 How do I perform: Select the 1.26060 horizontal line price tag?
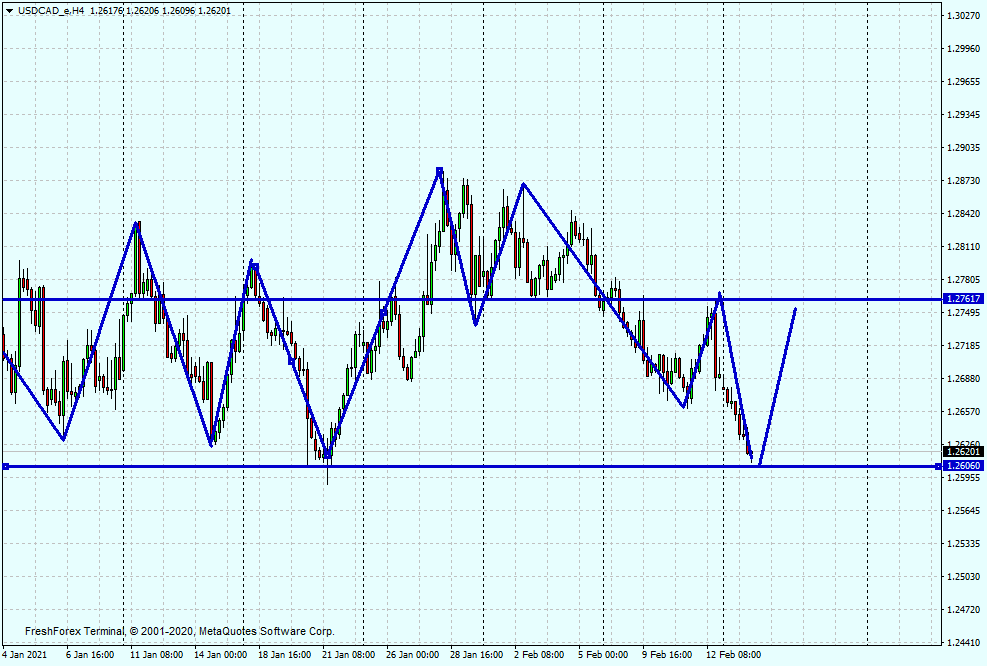[x=963, y=466]
